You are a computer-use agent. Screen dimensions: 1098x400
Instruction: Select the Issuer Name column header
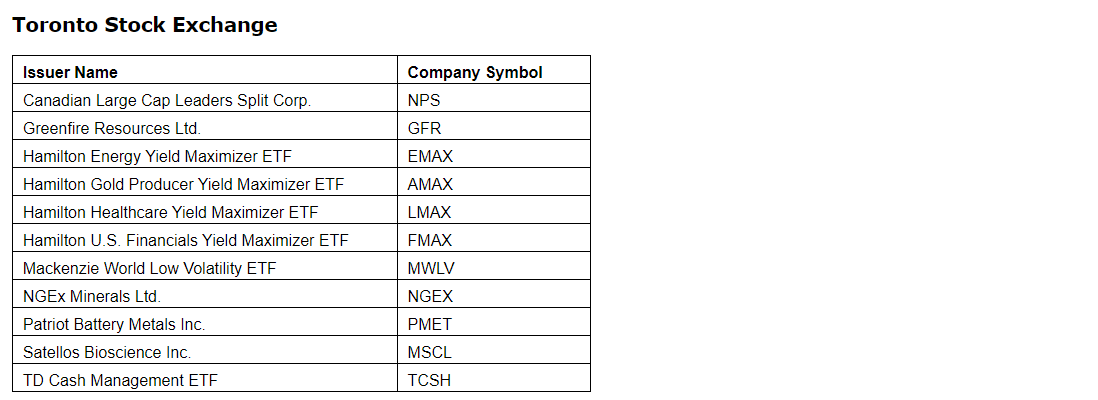70,72
